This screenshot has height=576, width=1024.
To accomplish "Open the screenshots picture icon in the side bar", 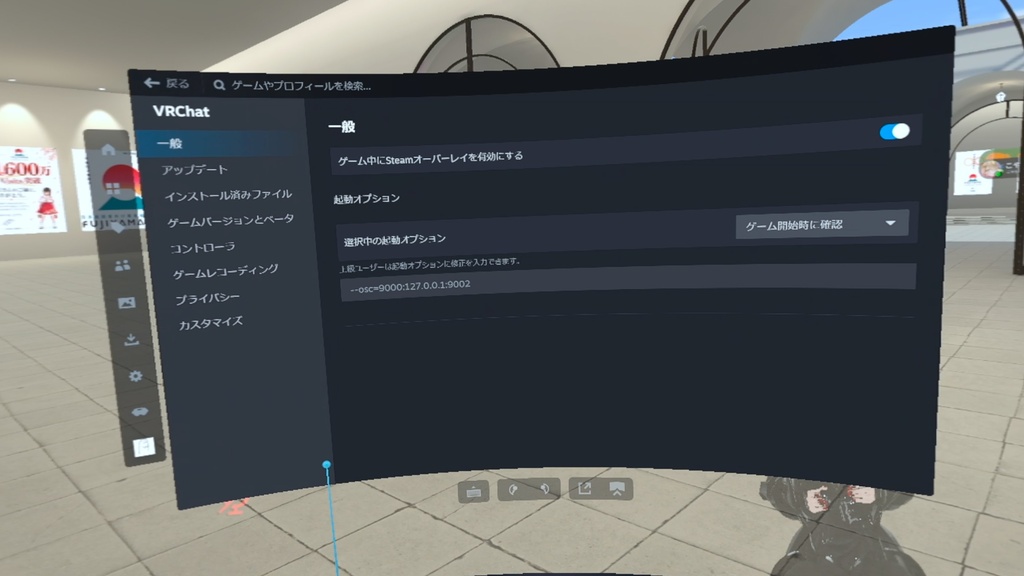I will [127, 302].
